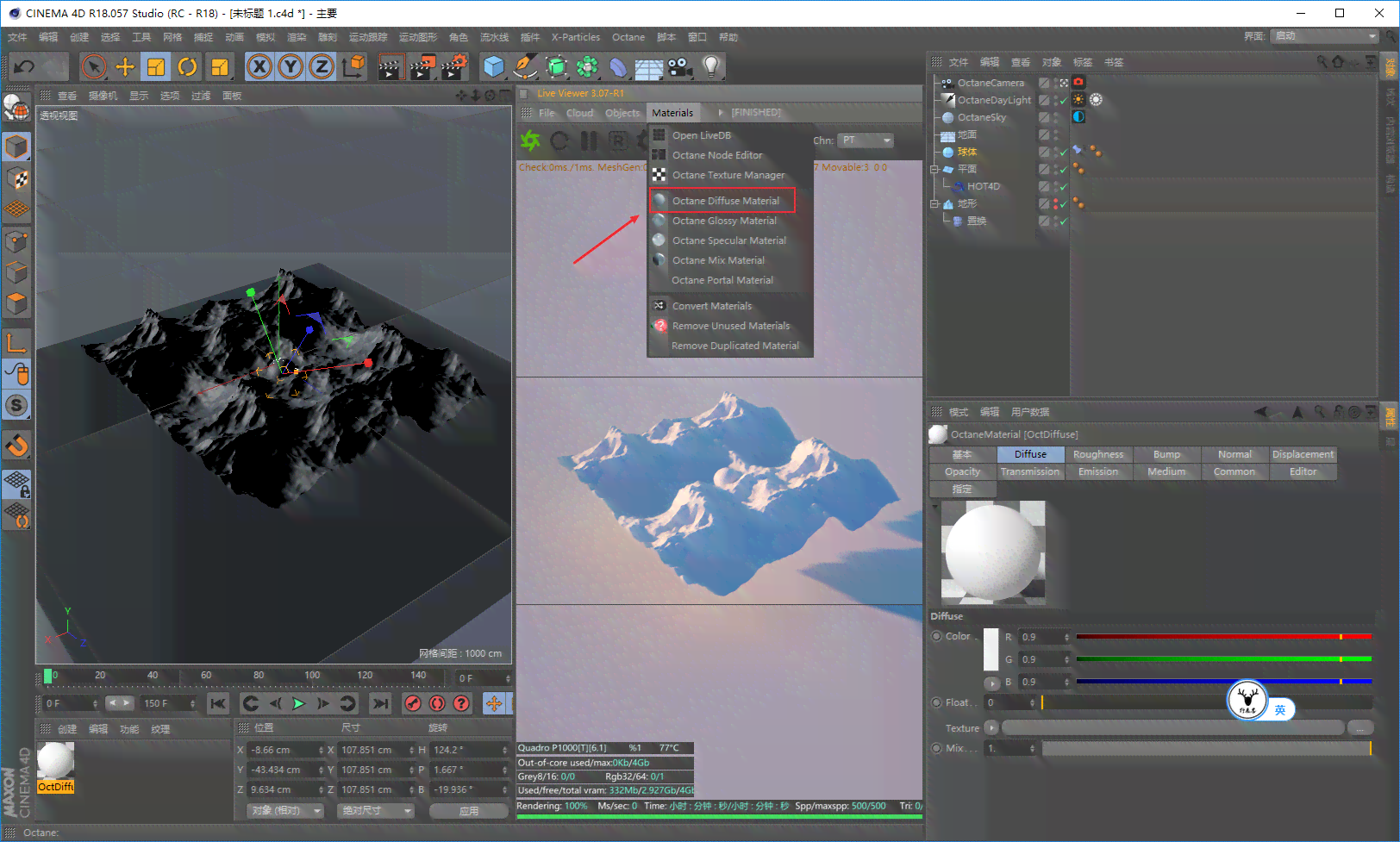Open the Transmission tab
This screenshot has height=842, width=1400.
1030,471
